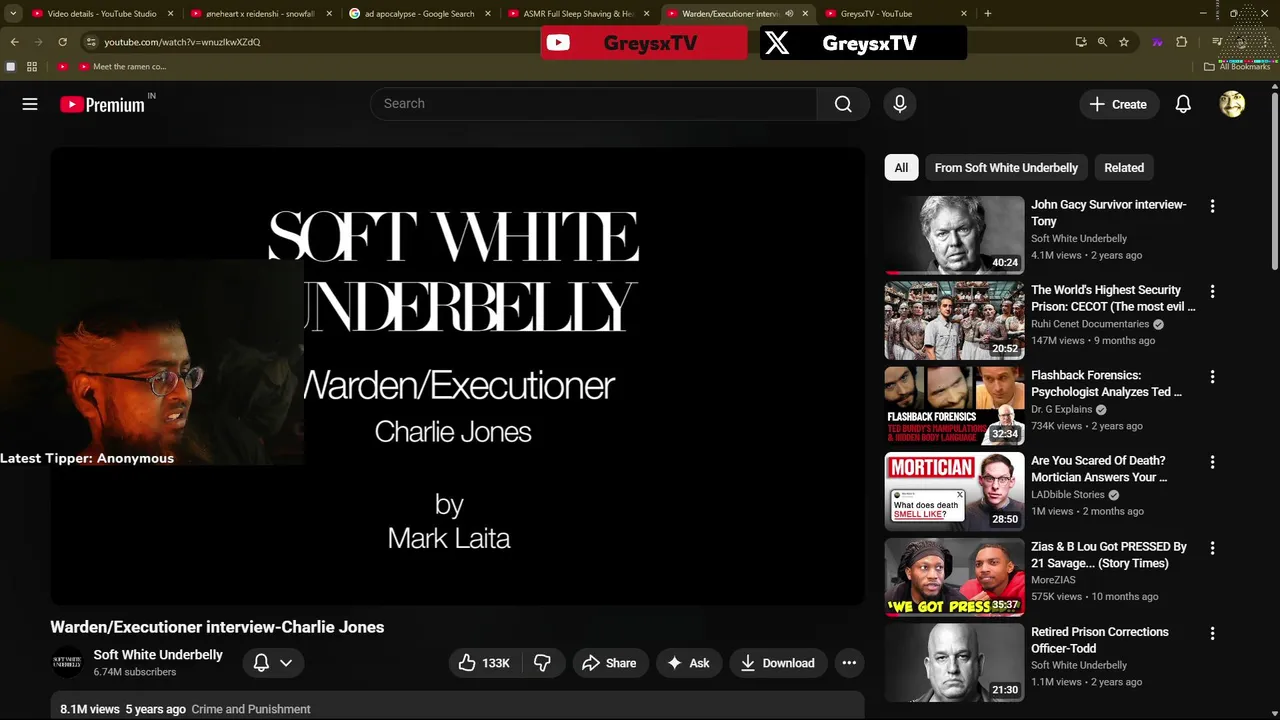Open Retired Prison Corrections Officer-Todd thumbnail
1280x720 pixels.
[954, 662]
